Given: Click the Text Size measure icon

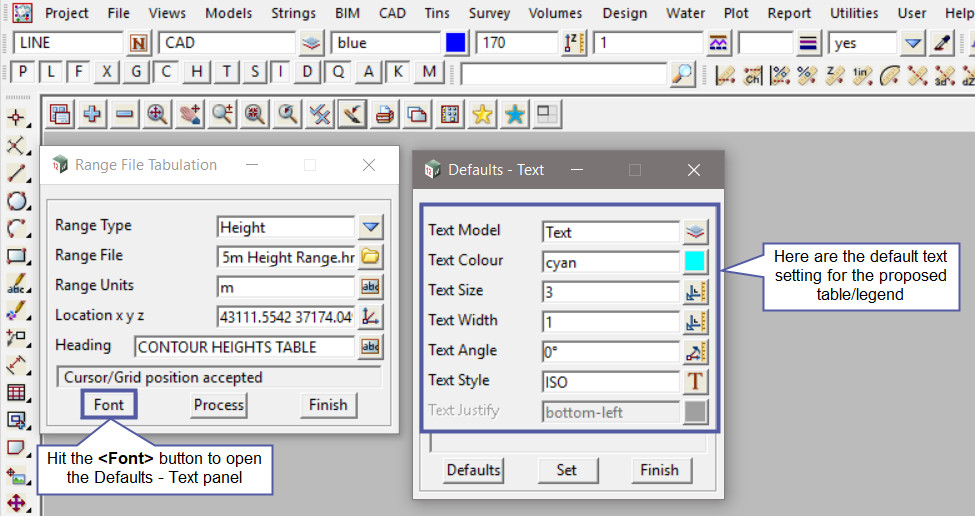Looking at the screenshot, I should (695, 291).
